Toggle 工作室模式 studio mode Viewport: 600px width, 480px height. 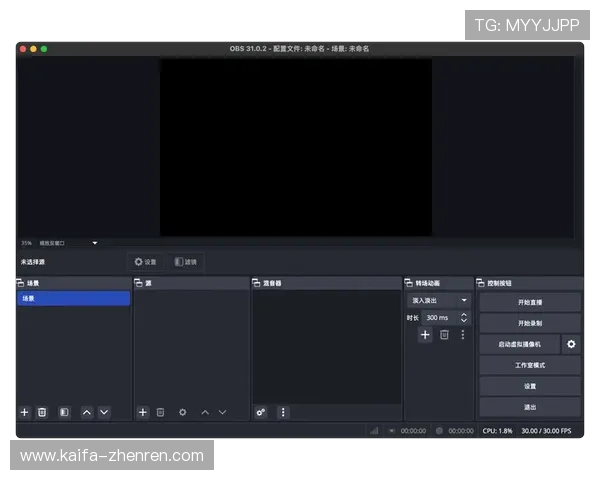(529, 365)
